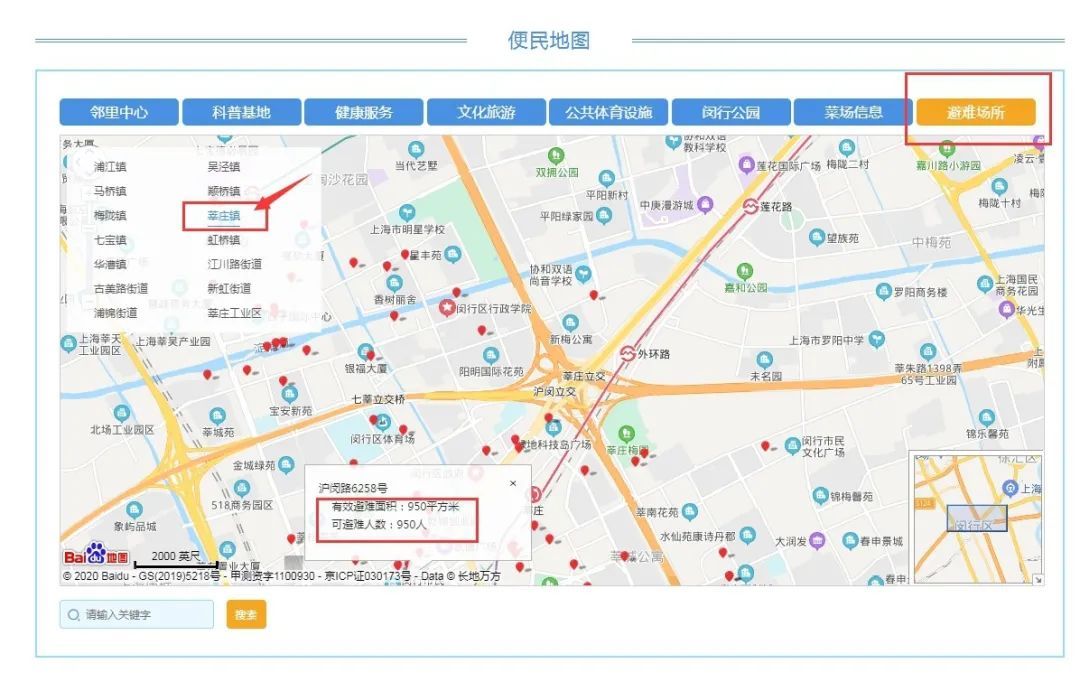Select the 银福大厦 building marker
Viewport: 1080px width, 682px height.
[365, 352]
